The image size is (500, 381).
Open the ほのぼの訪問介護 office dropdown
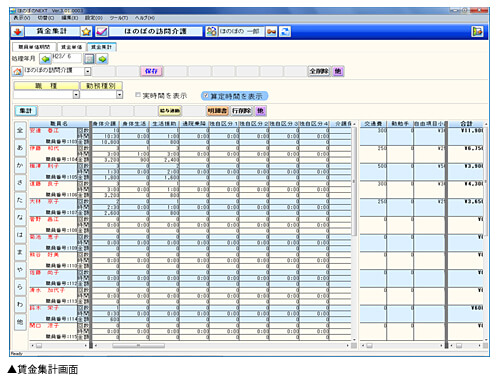(87, 71)
